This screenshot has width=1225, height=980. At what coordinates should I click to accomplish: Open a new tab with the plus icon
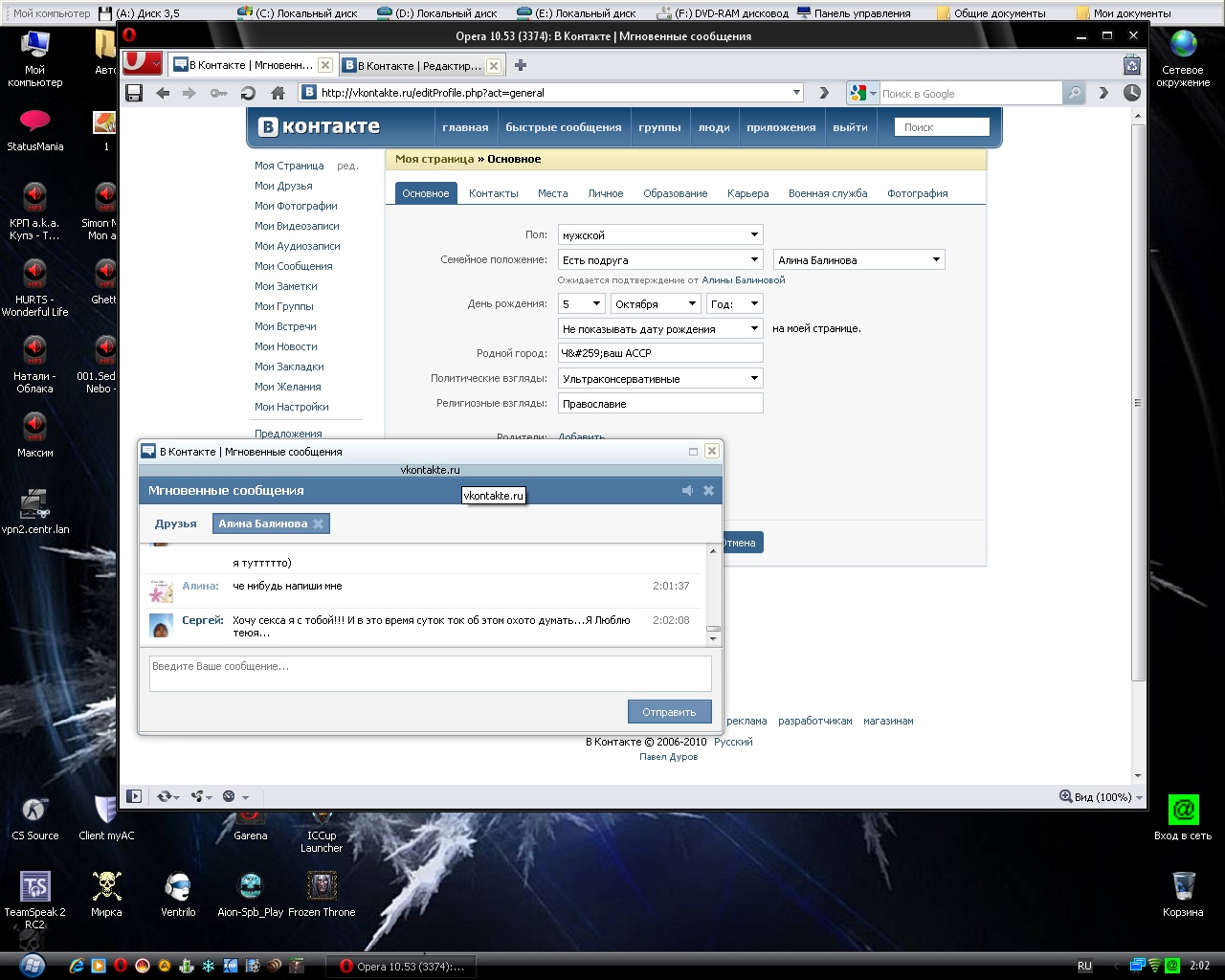tap(521, 65)
